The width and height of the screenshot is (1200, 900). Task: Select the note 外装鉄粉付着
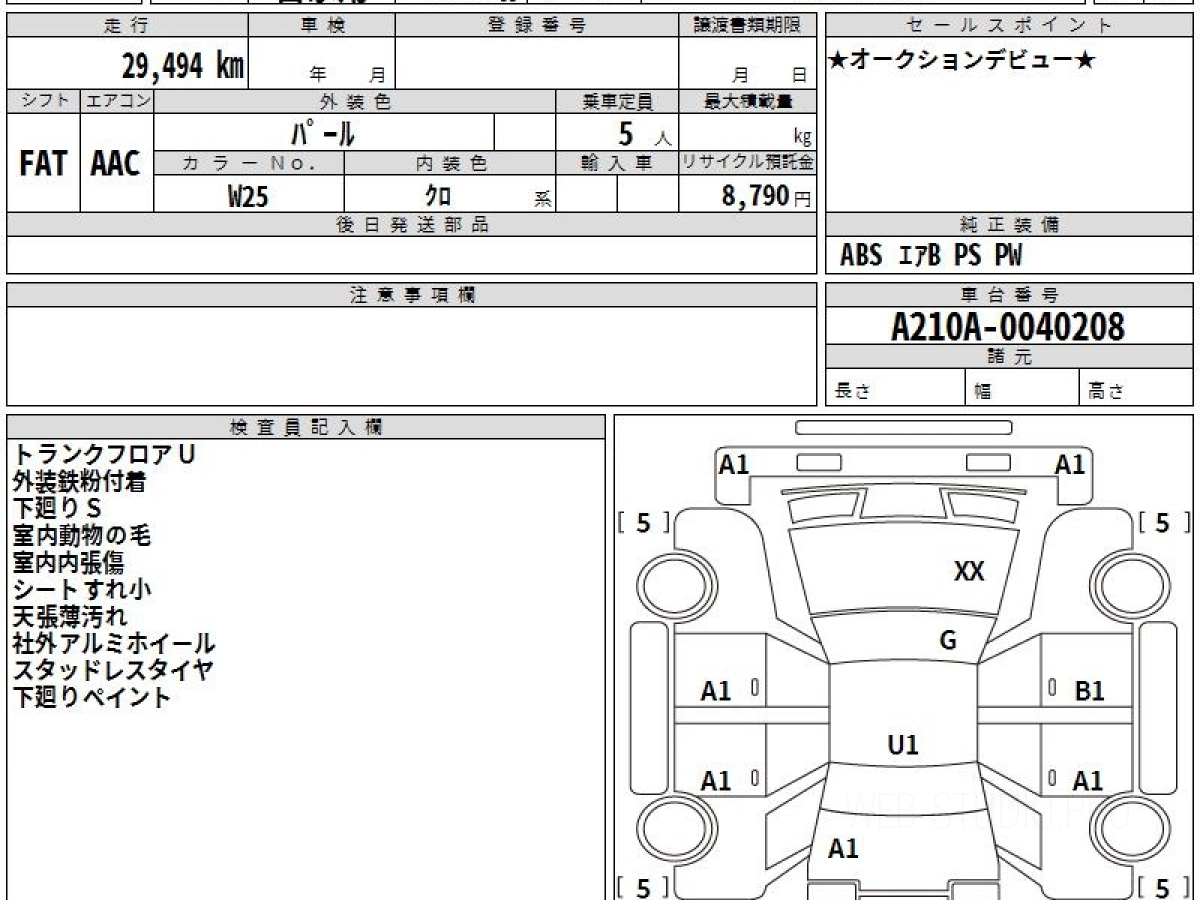pos(80,482)
